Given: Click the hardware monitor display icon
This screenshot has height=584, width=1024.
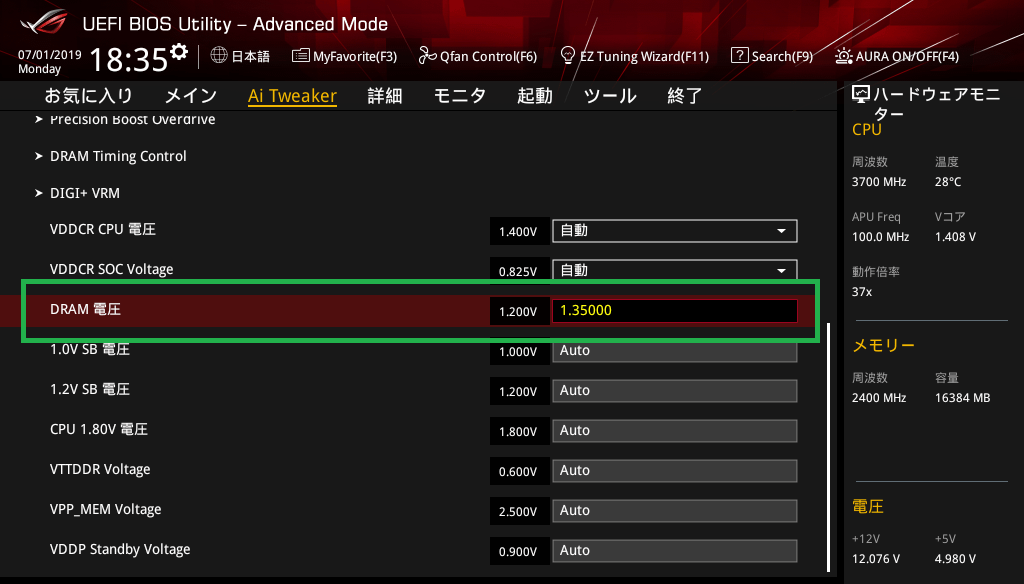Looking at the screenshot, I should coord(861,95).
